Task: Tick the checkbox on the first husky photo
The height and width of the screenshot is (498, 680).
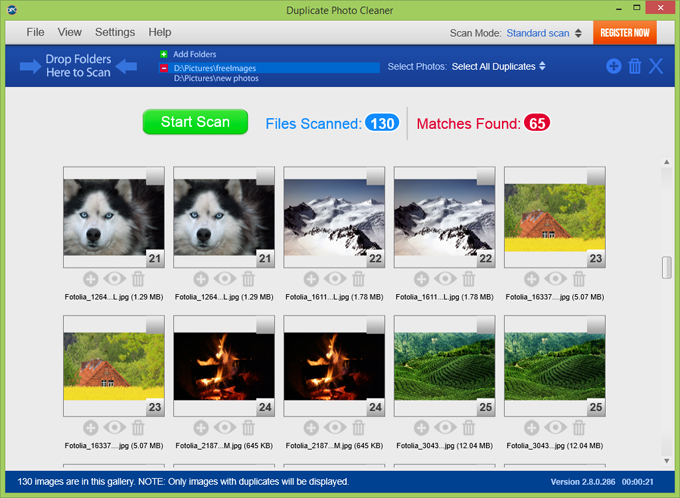Action: 155,177
